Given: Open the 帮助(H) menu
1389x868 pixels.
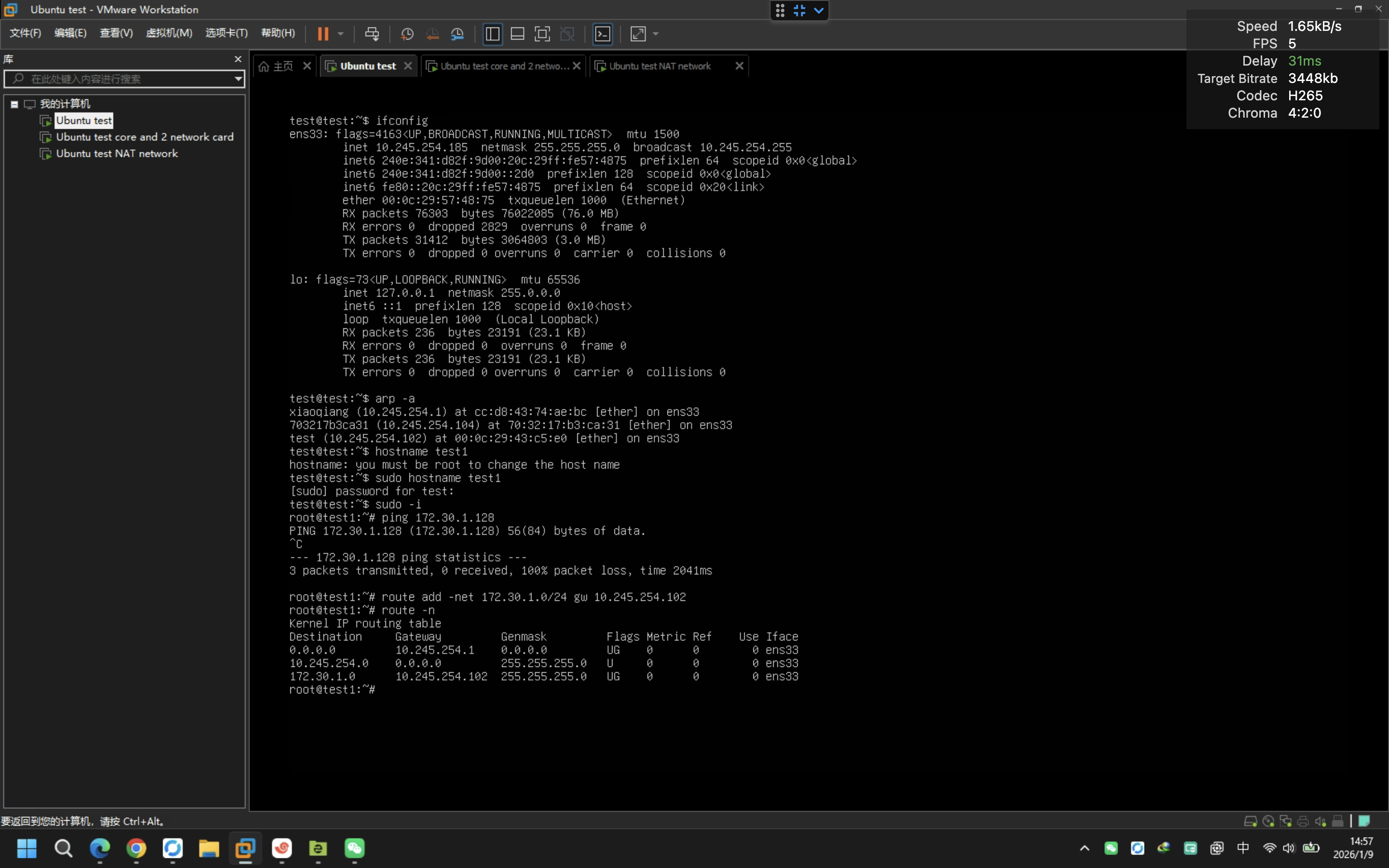Looking at the screenshot, I should click(277, 33).
